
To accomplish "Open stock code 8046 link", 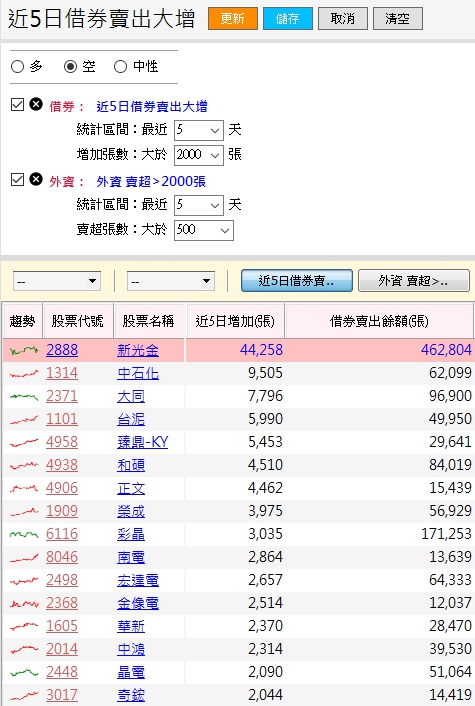I will (62, 557).
